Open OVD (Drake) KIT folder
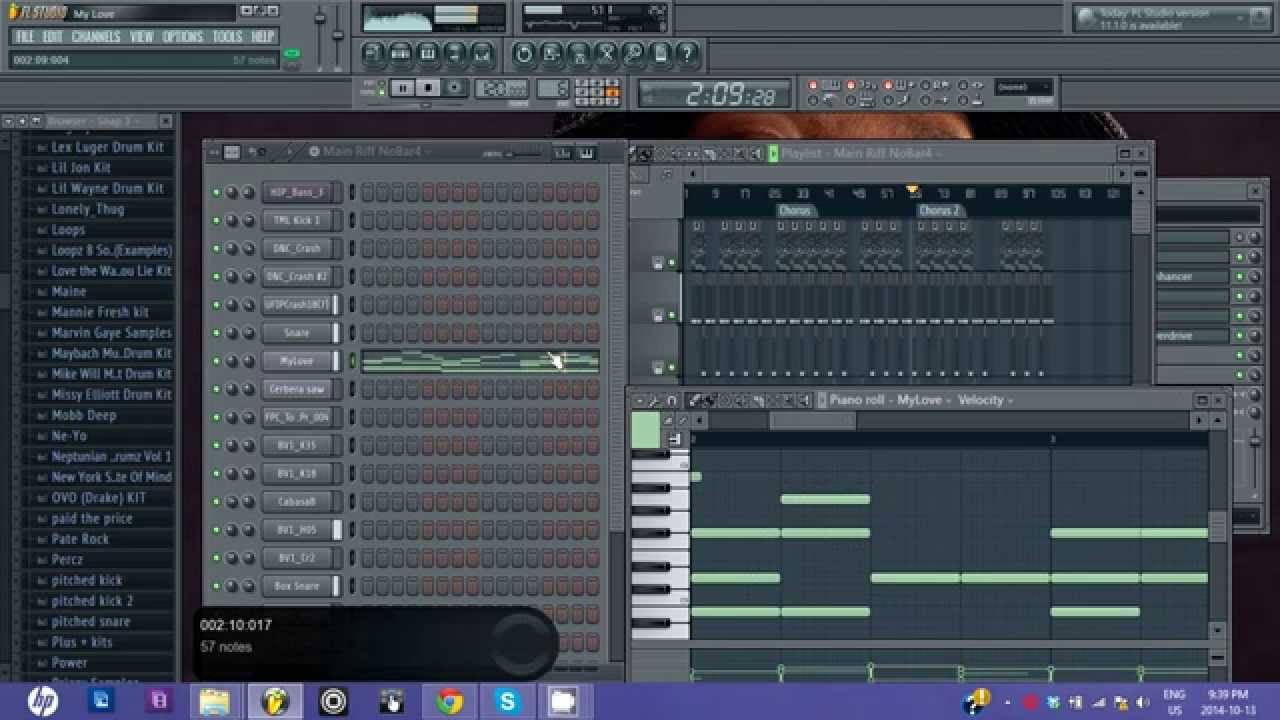This screenshot has width=1280, height=720. pyautogui.click(x=98, y=498)
